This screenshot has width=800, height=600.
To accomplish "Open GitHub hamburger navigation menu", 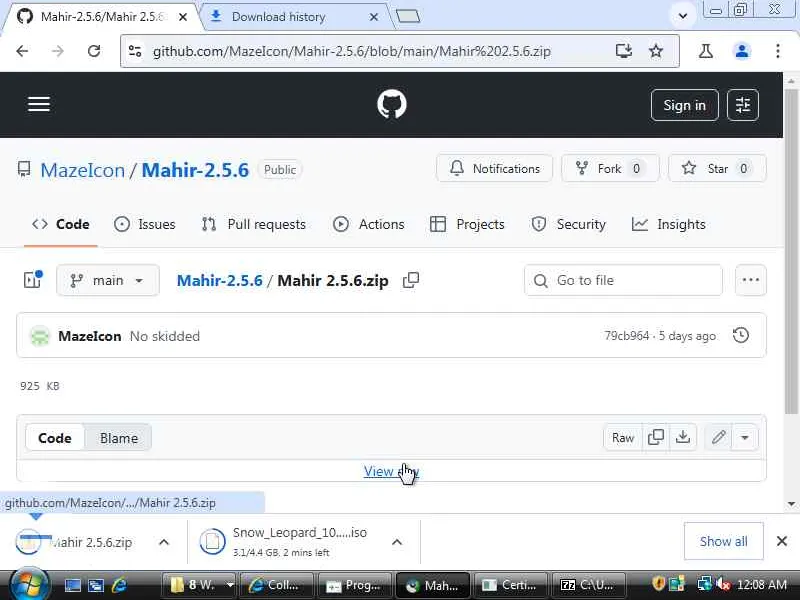I will tap(39, 104).
